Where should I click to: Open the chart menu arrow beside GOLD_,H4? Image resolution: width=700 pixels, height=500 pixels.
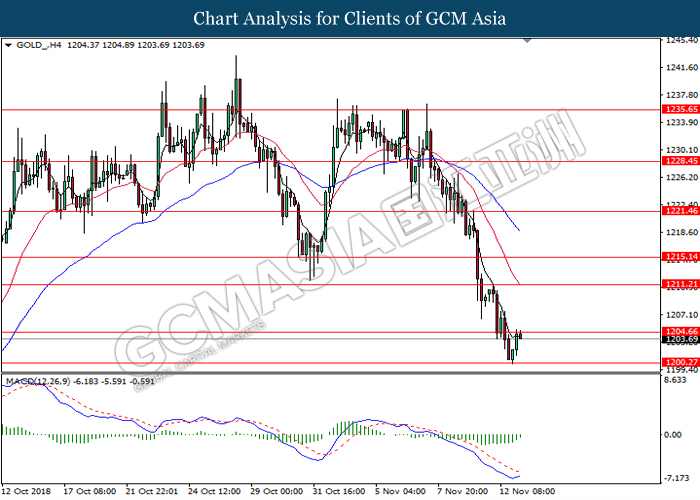(x=8, y=45)
